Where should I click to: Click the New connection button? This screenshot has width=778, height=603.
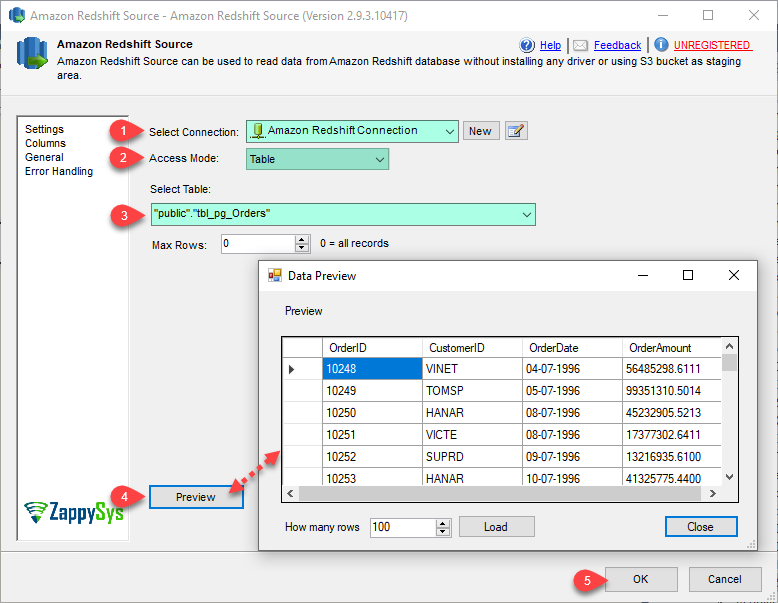coord(481,131)
